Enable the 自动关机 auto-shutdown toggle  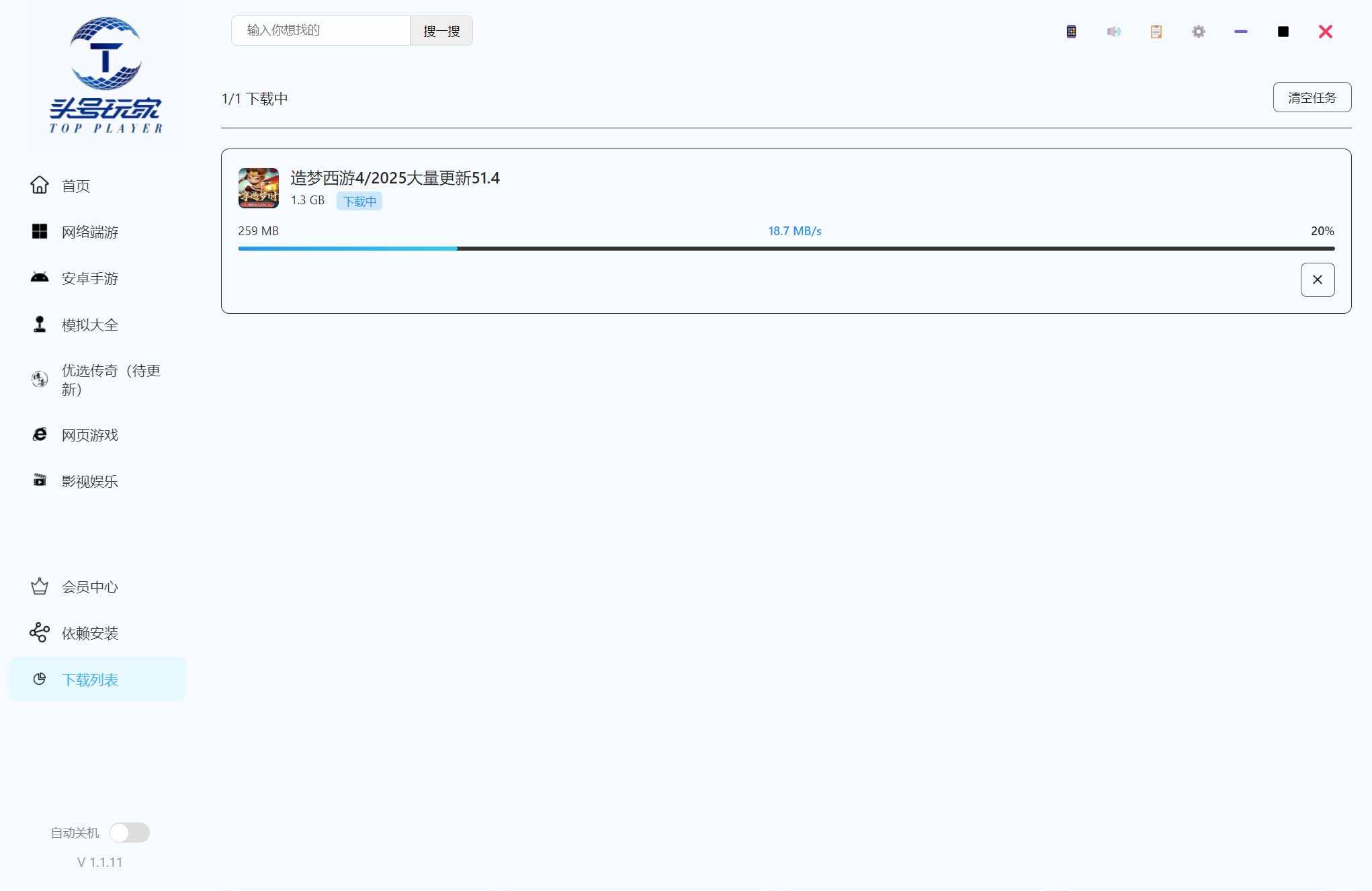pyautogui.click(x=130, y=832)
